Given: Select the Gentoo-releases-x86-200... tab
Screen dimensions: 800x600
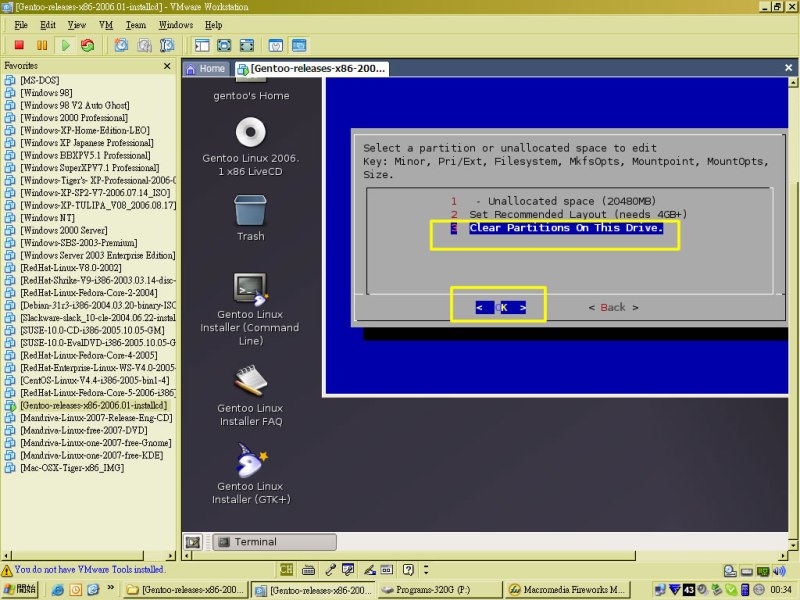Looking at the screenshot, I should 312,68.
